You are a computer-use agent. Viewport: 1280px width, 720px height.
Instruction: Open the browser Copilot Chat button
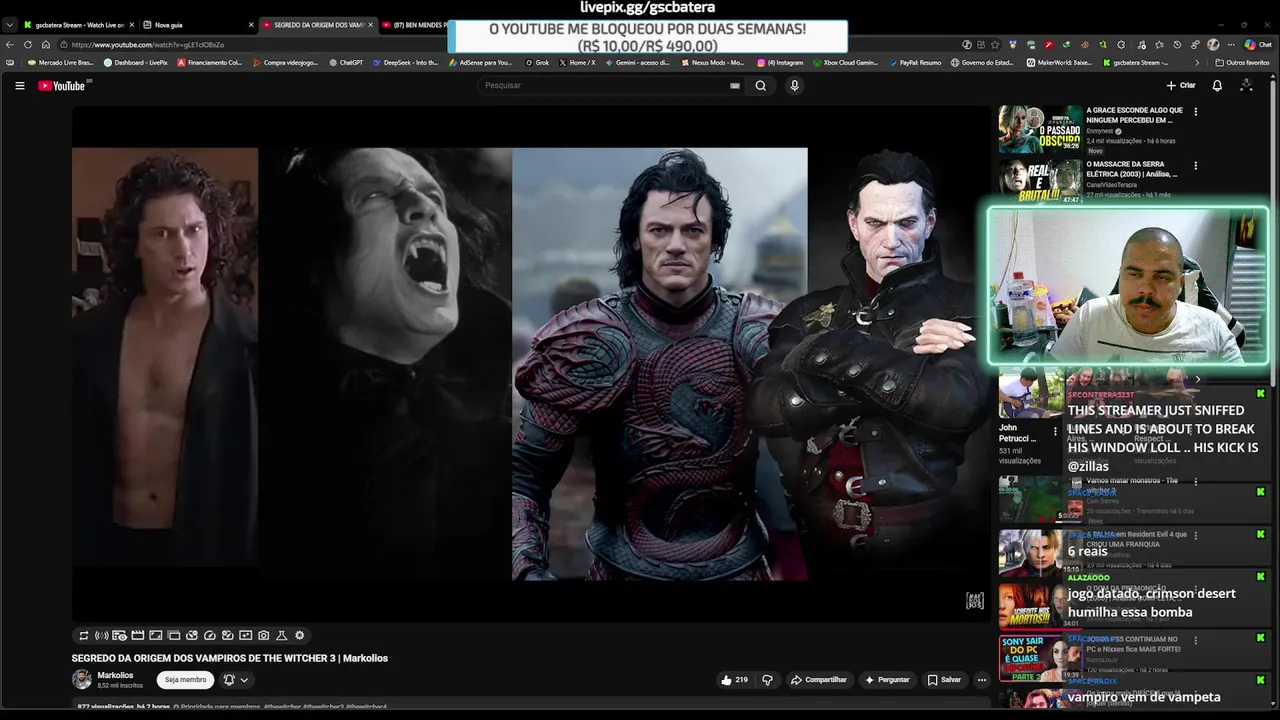(1258, 45)
